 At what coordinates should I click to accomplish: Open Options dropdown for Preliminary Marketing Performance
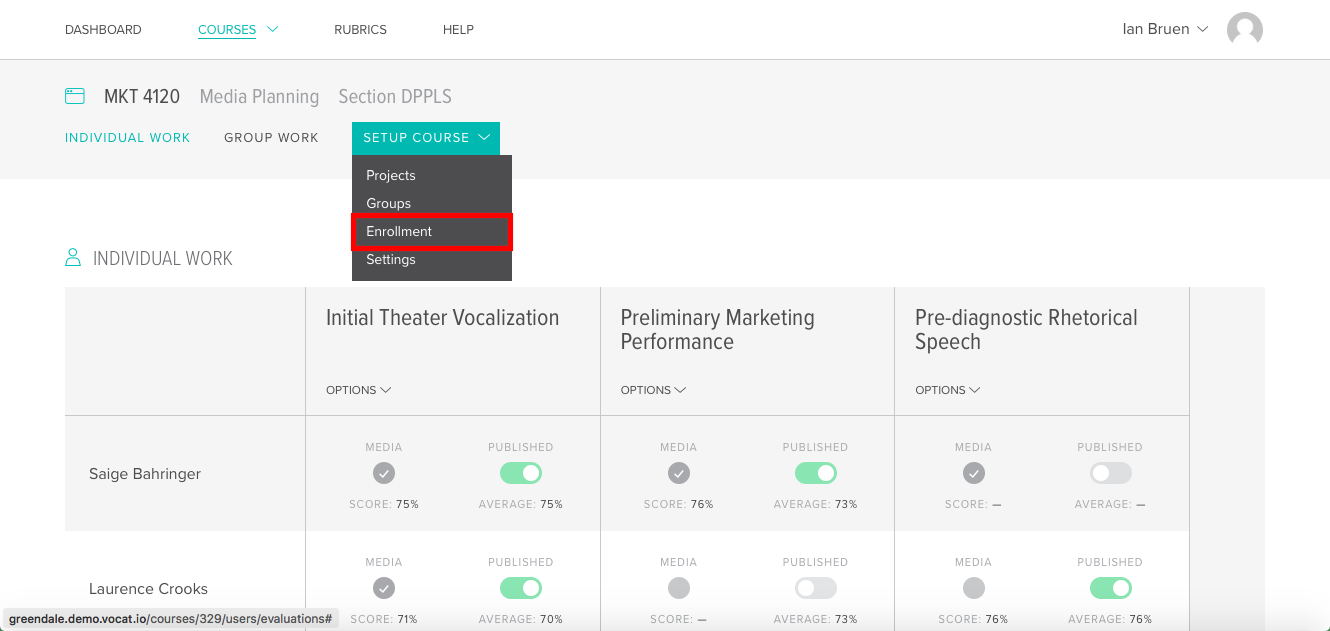coord(653,390)
